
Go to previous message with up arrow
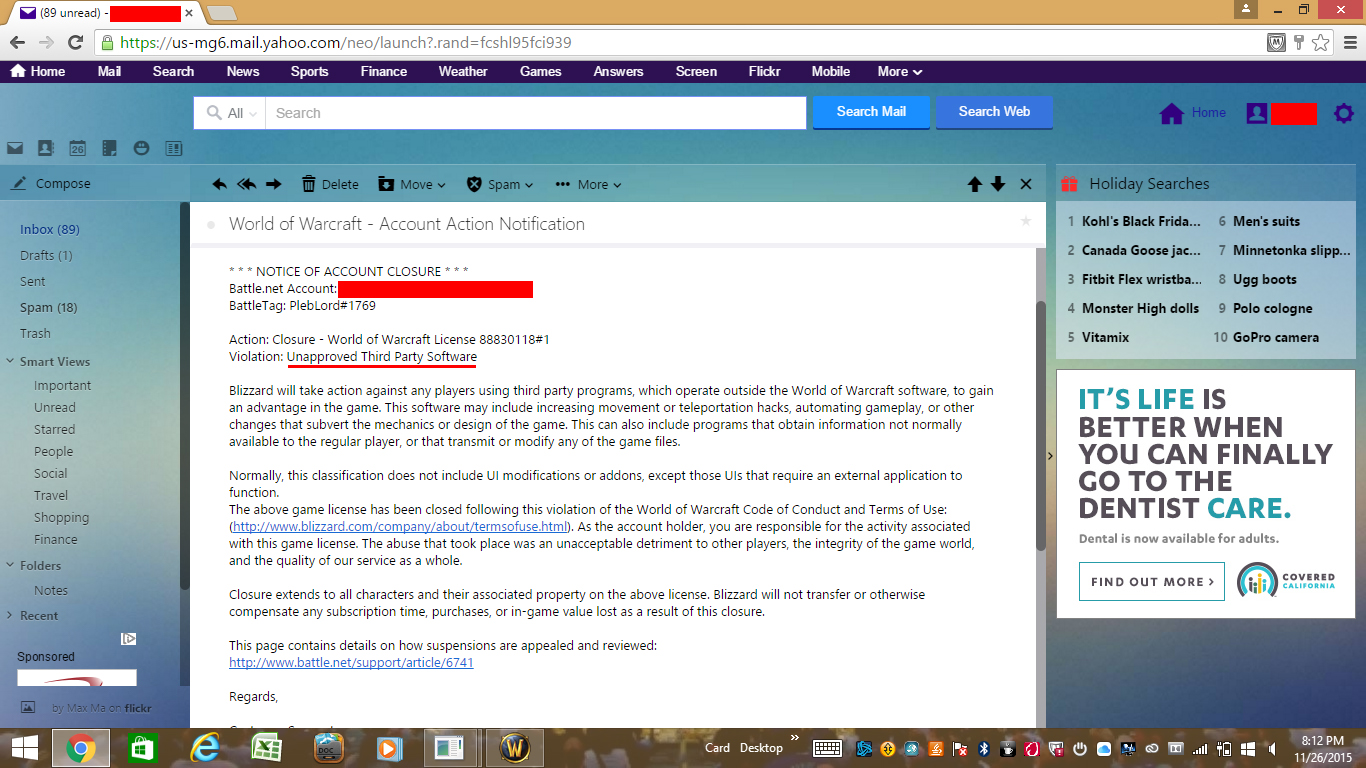tap(974, 184)
